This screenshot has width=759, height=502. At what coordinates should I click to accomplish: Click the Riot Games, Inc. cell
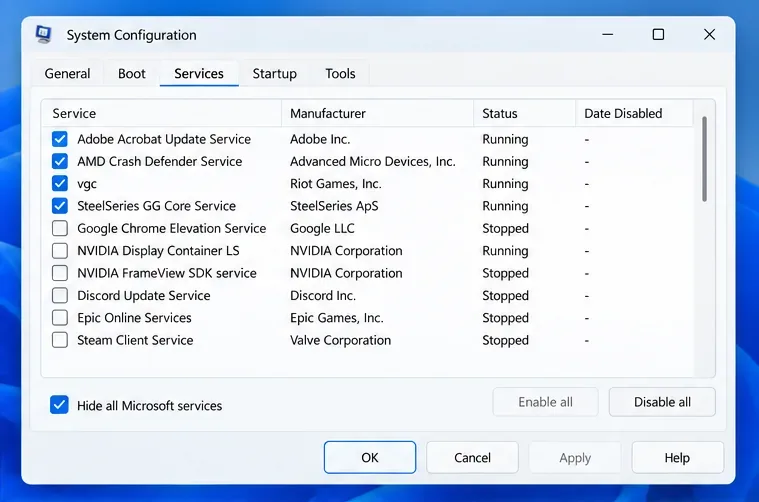pyautogui.click(x=335, y=183)
